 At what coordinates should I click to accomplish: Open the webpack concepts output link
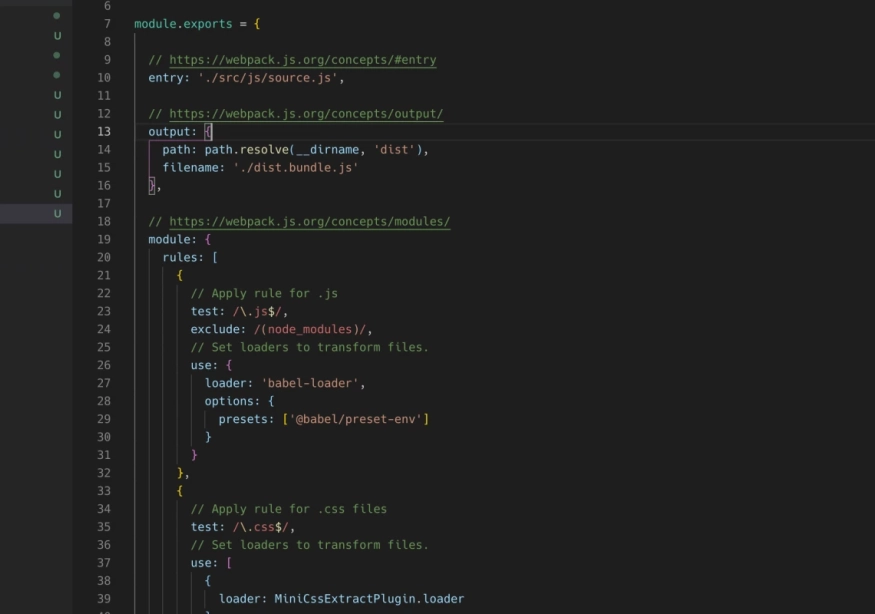click(305, 114)
